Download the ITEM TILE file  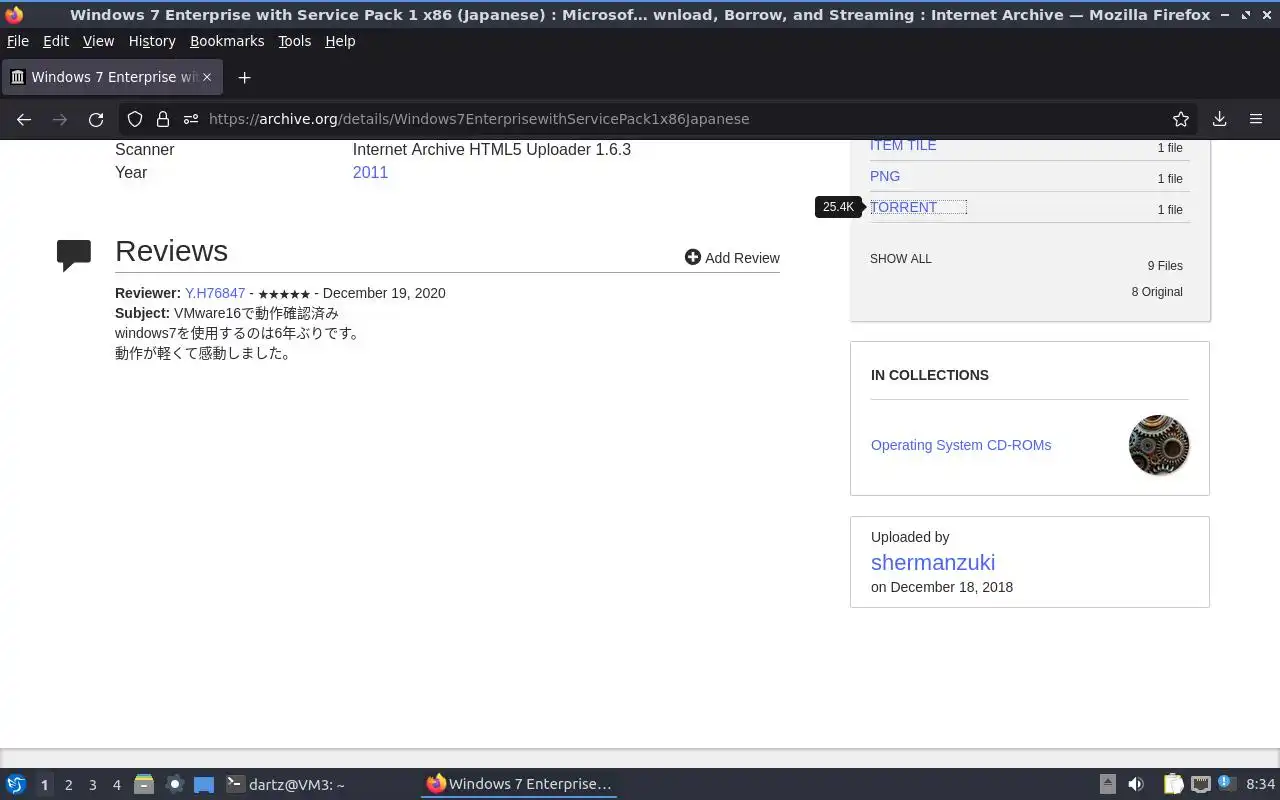903,145
